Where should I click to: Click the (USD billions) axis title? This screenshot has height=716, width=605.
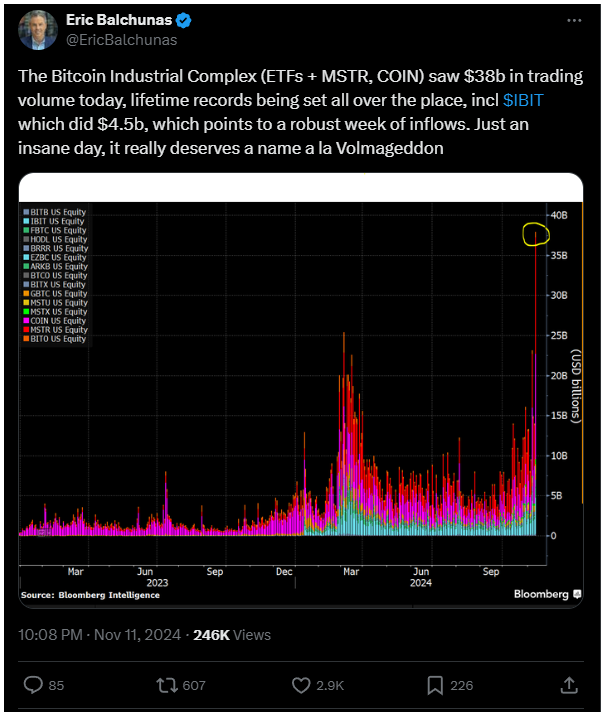(576, 386)
